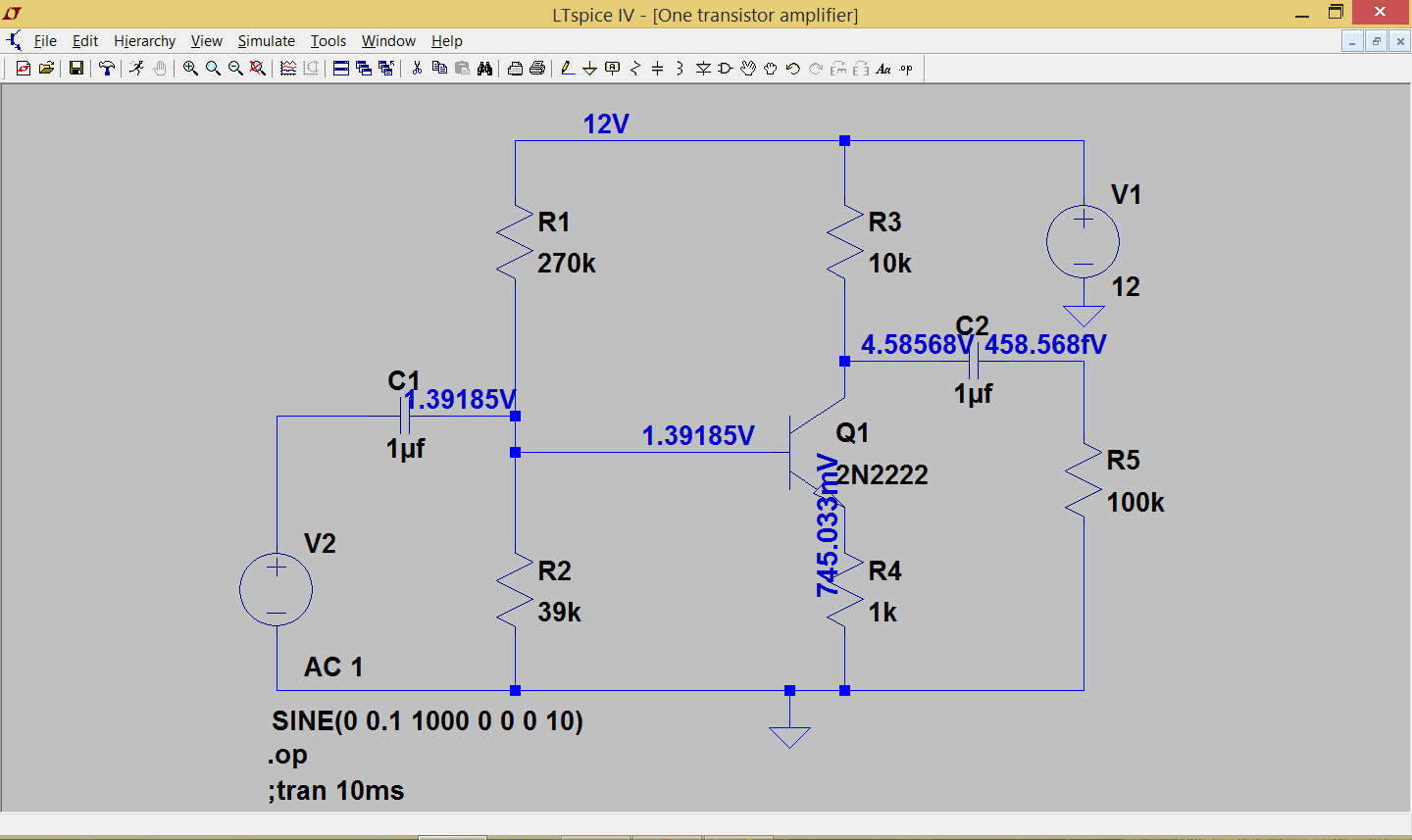Open the Control Panel hammer icon

pyautogui.click(x=106, y=69)
